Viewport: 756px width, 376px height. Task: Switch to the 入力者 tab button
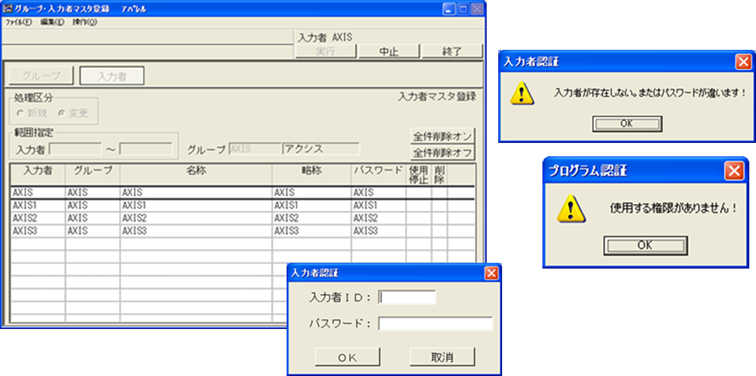point(112,76)
